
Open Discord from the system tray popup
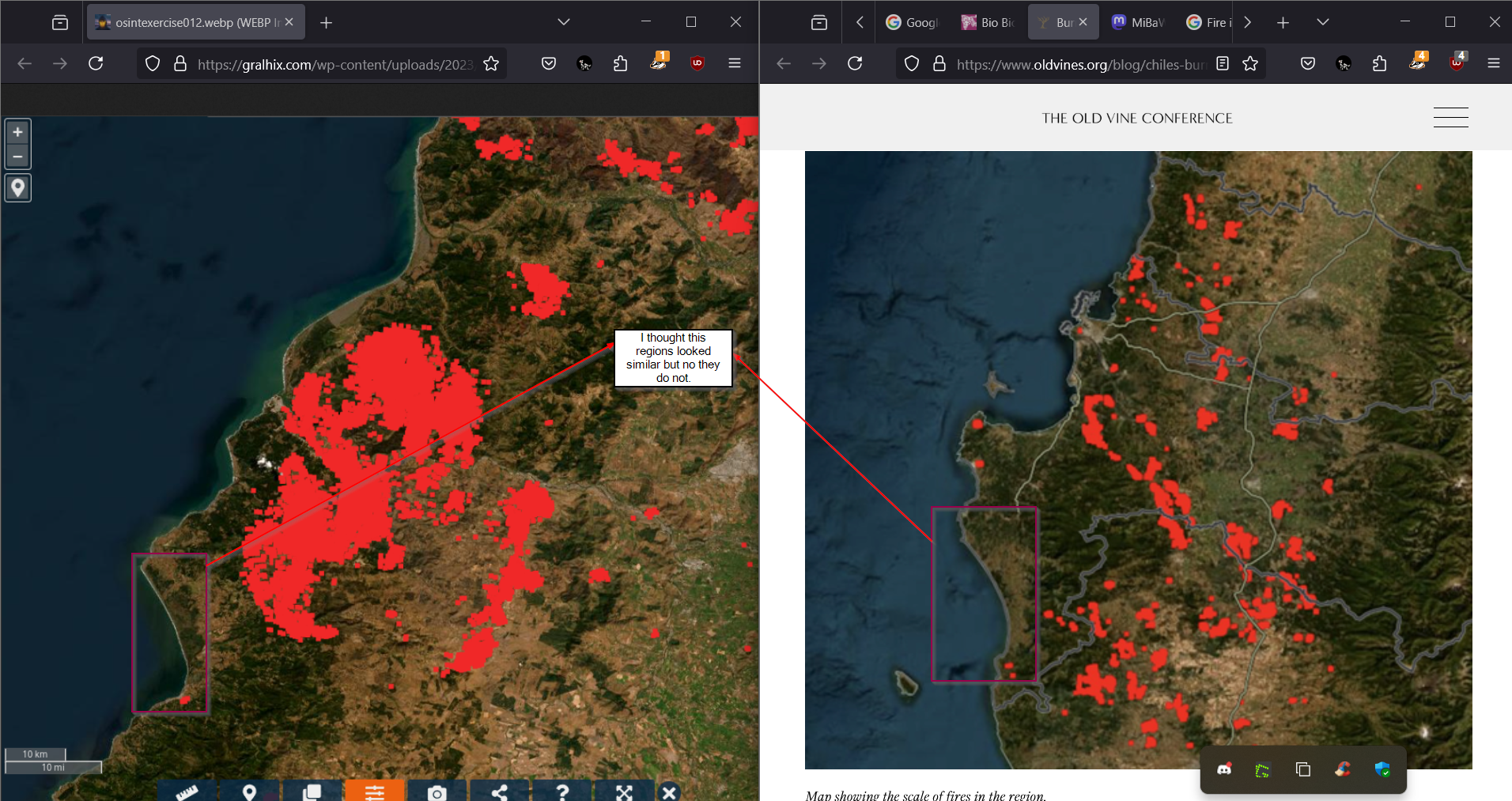tap(1224, 769)
